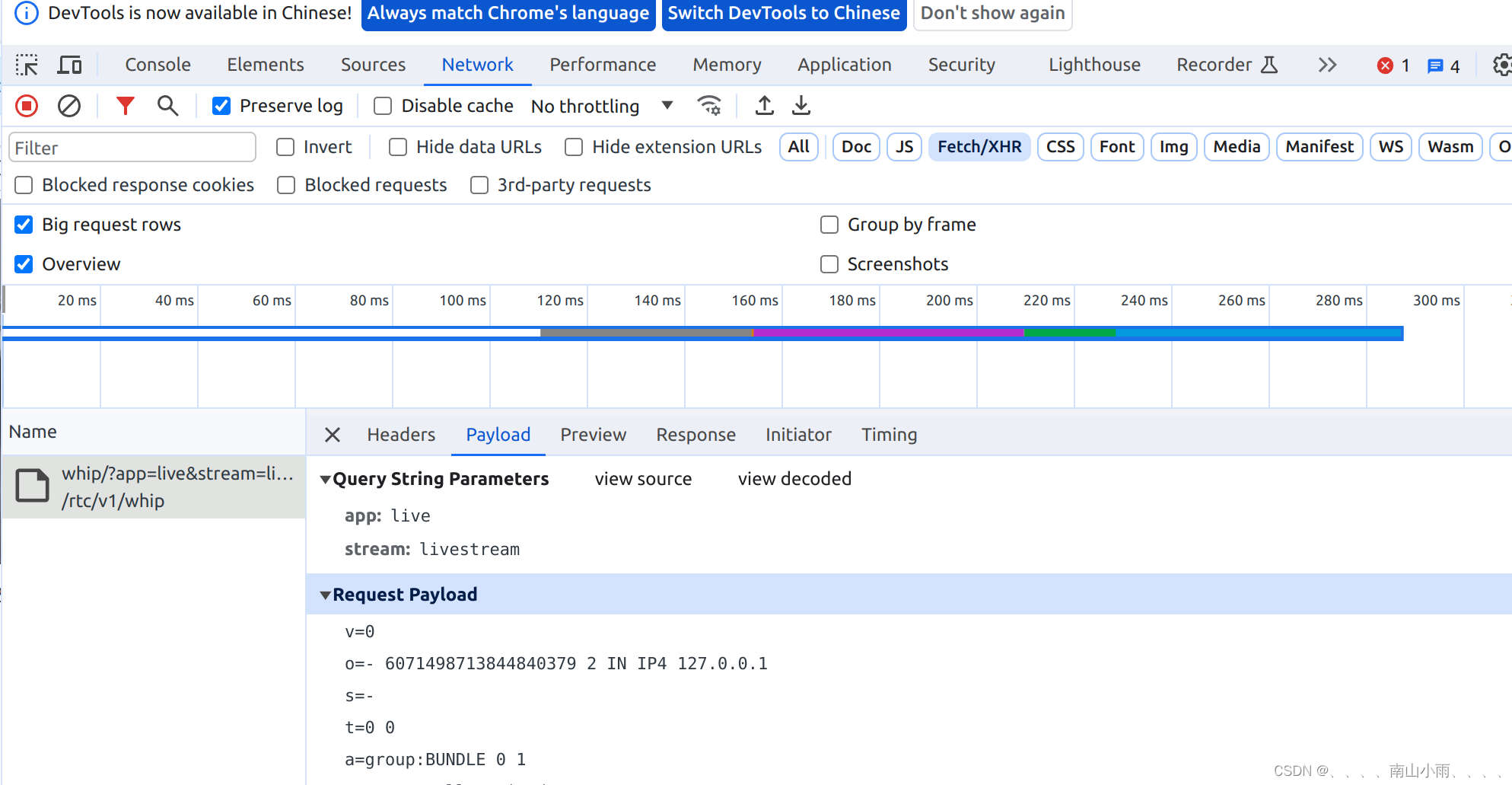Export HAR file download icon
This screenshot has height=785, width=1512.
801,106
